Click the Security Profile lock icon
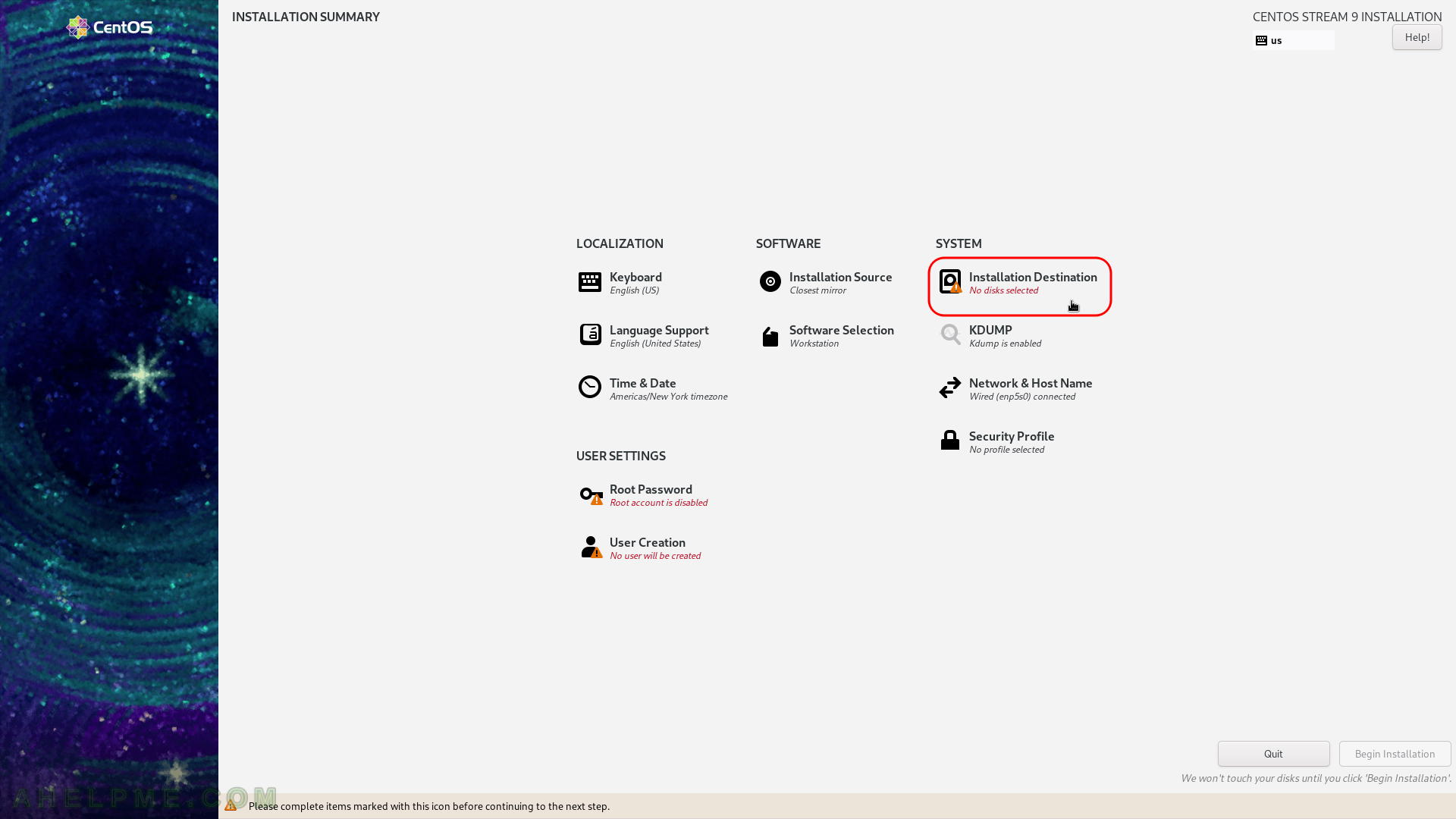 949,440
